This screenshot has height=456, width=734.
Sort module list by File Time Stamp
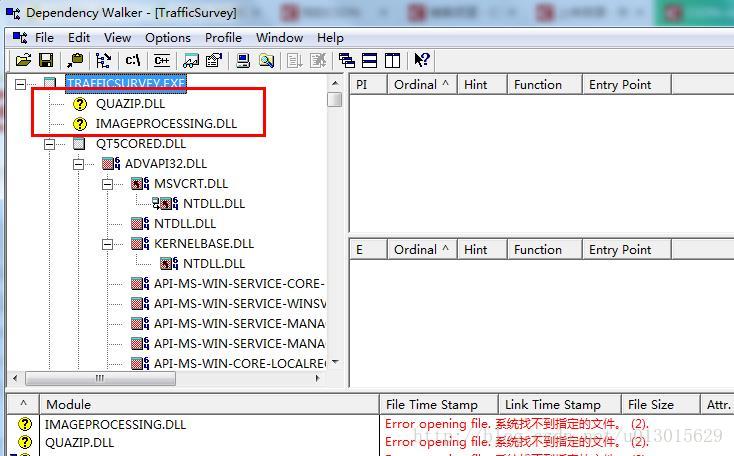[439, 405]
